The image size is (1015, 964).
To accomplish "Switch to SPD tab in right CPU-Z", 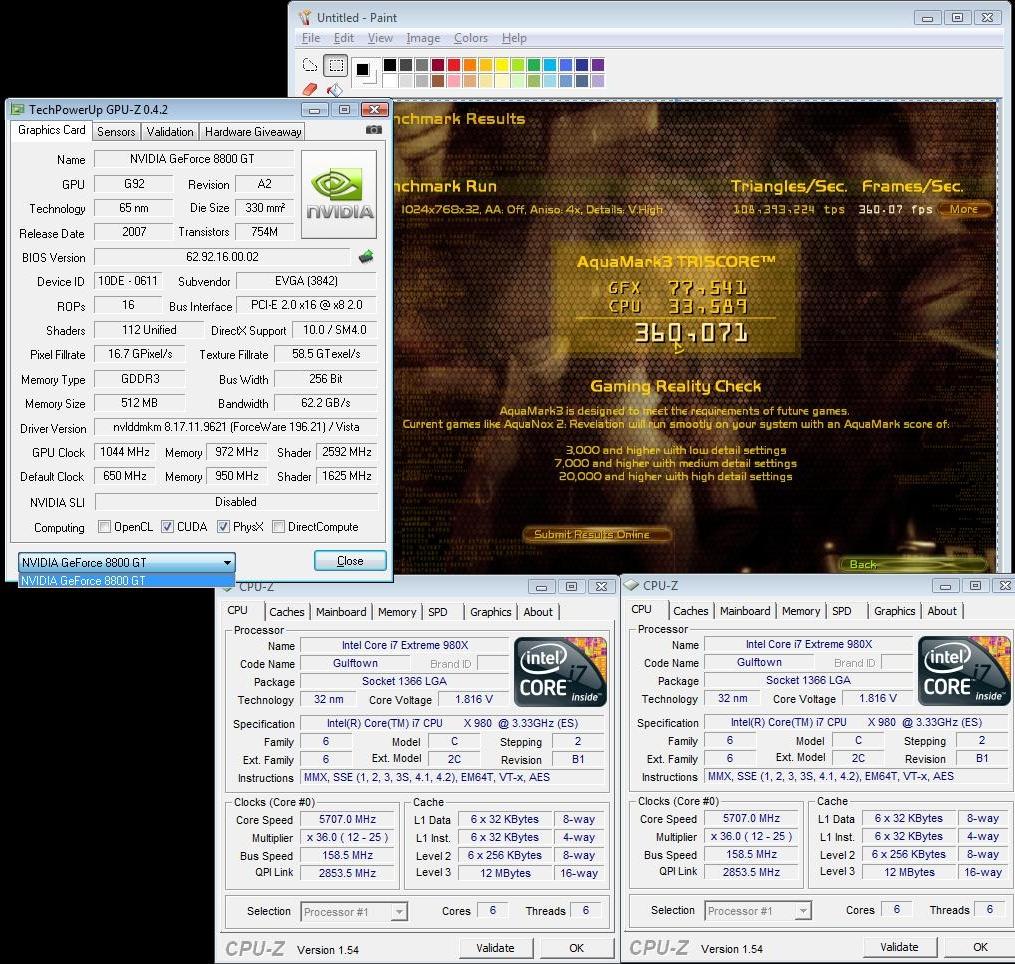I will (x=842, y=611).
